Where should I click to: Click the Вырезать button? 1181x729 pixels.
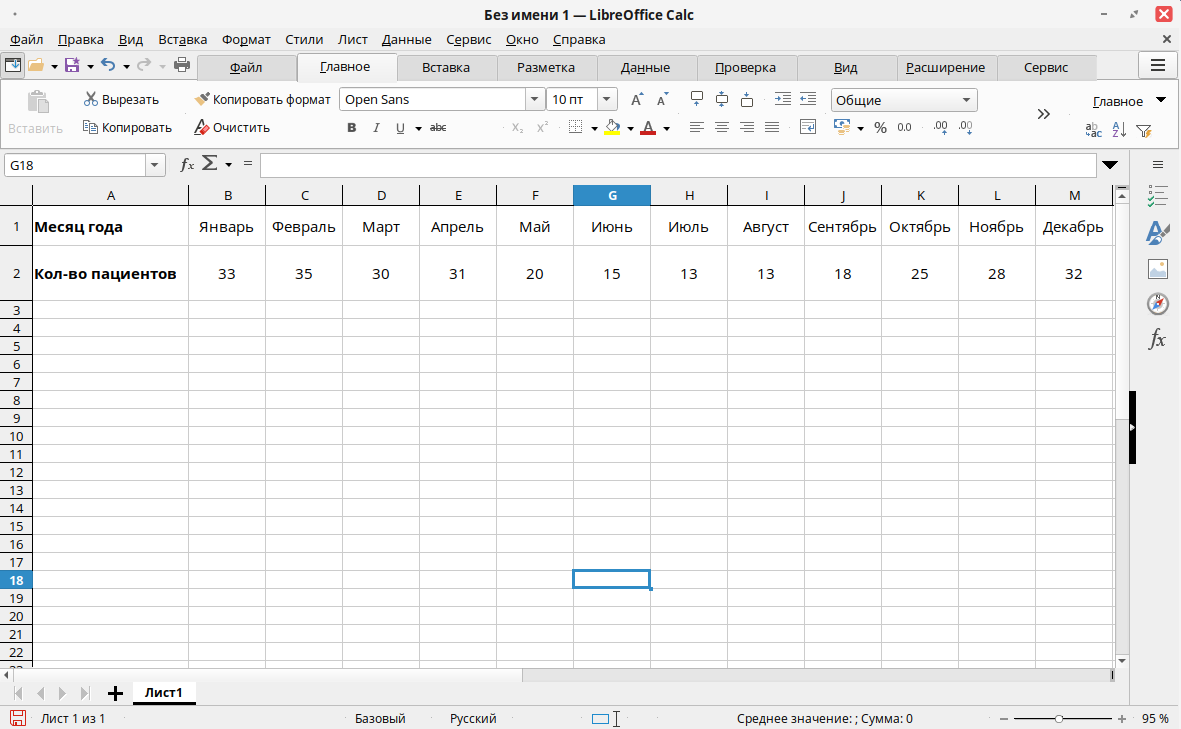click(x=121, y=100)
